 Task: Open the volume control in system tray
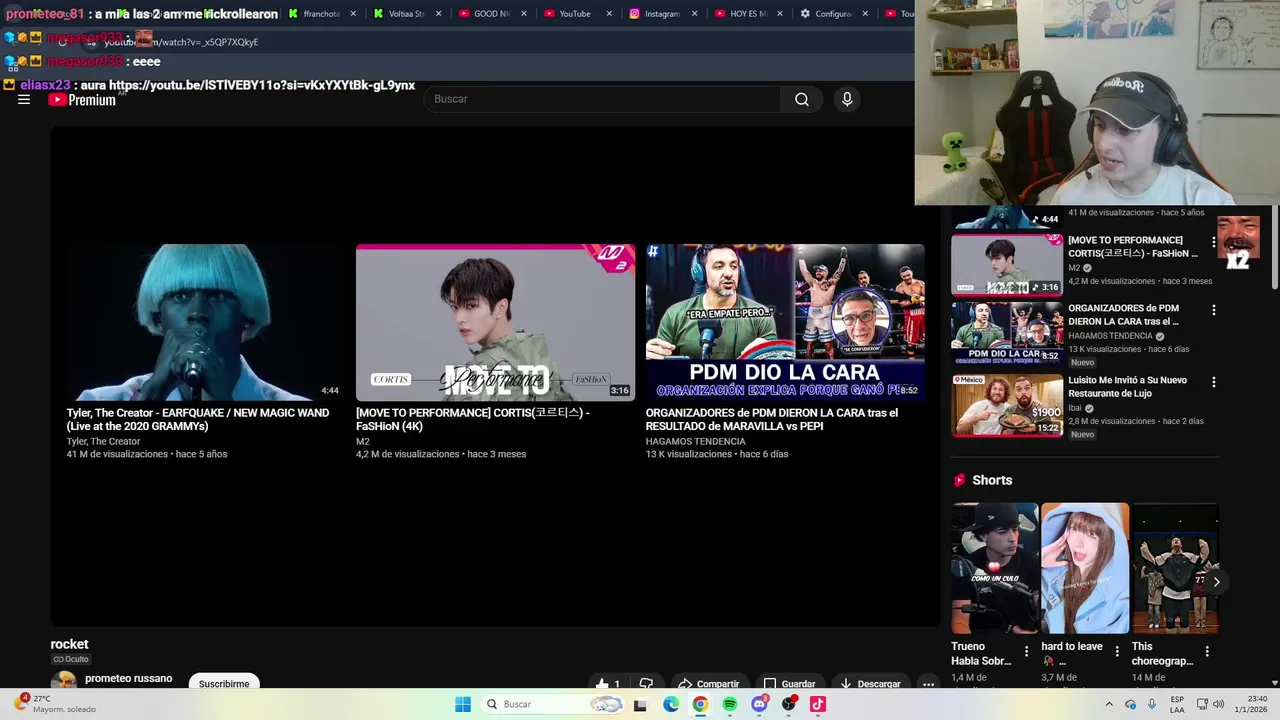[1218, 704]
